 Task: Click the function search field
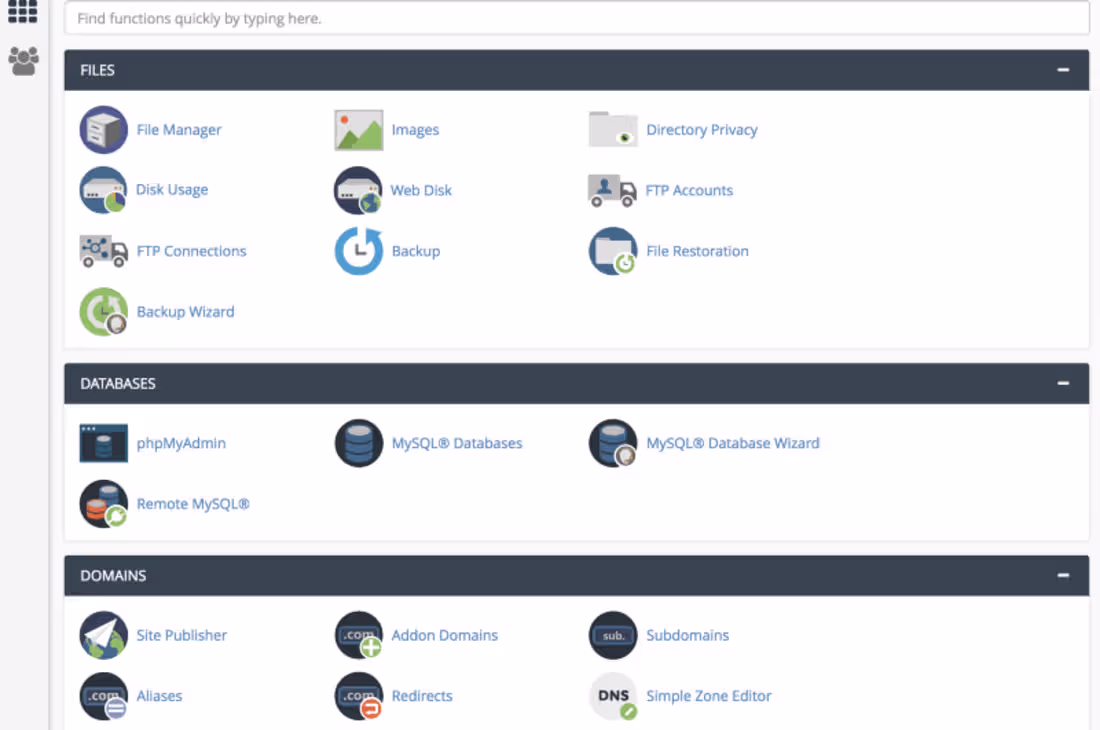(x=576, y=18)
